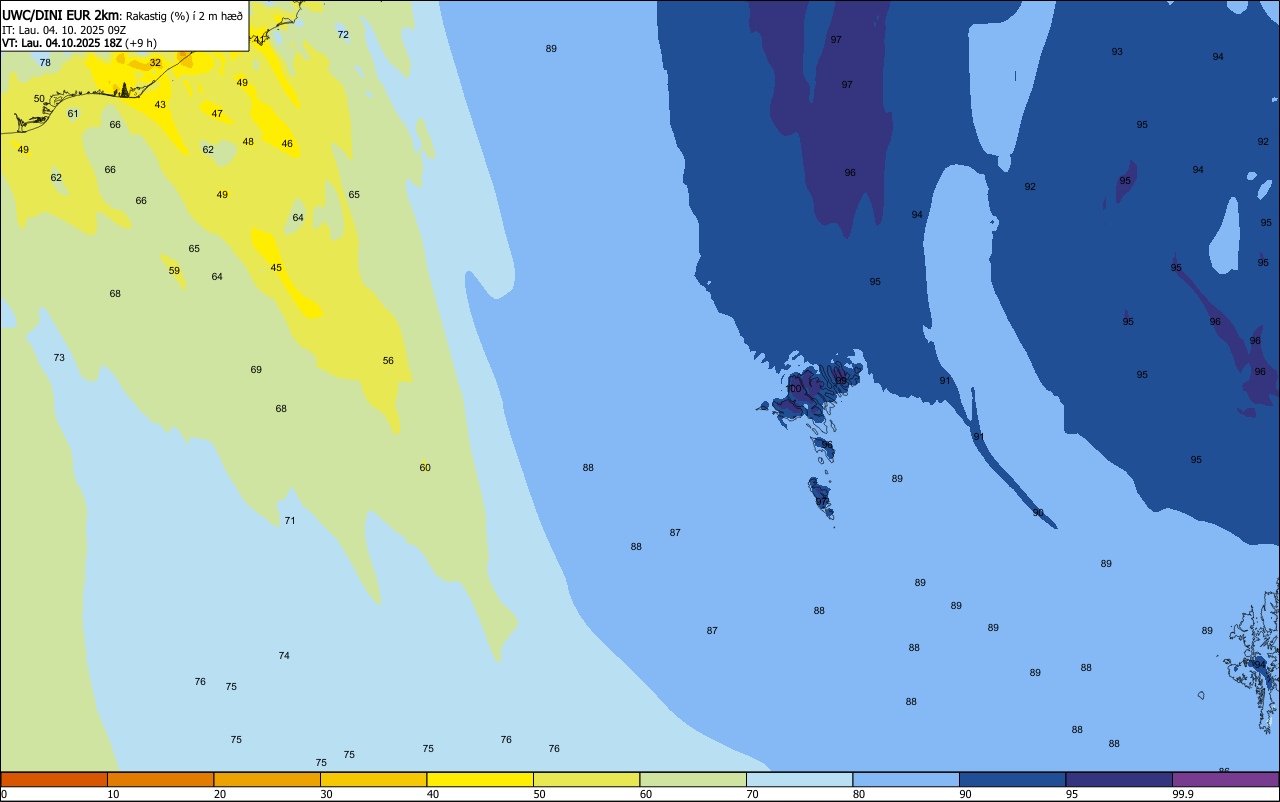Click the 'IT: Lau. 04. 10. 2025 09Z' line
Image resolution: width=1280 pixels, height=802 pixels.
(64, 30)
